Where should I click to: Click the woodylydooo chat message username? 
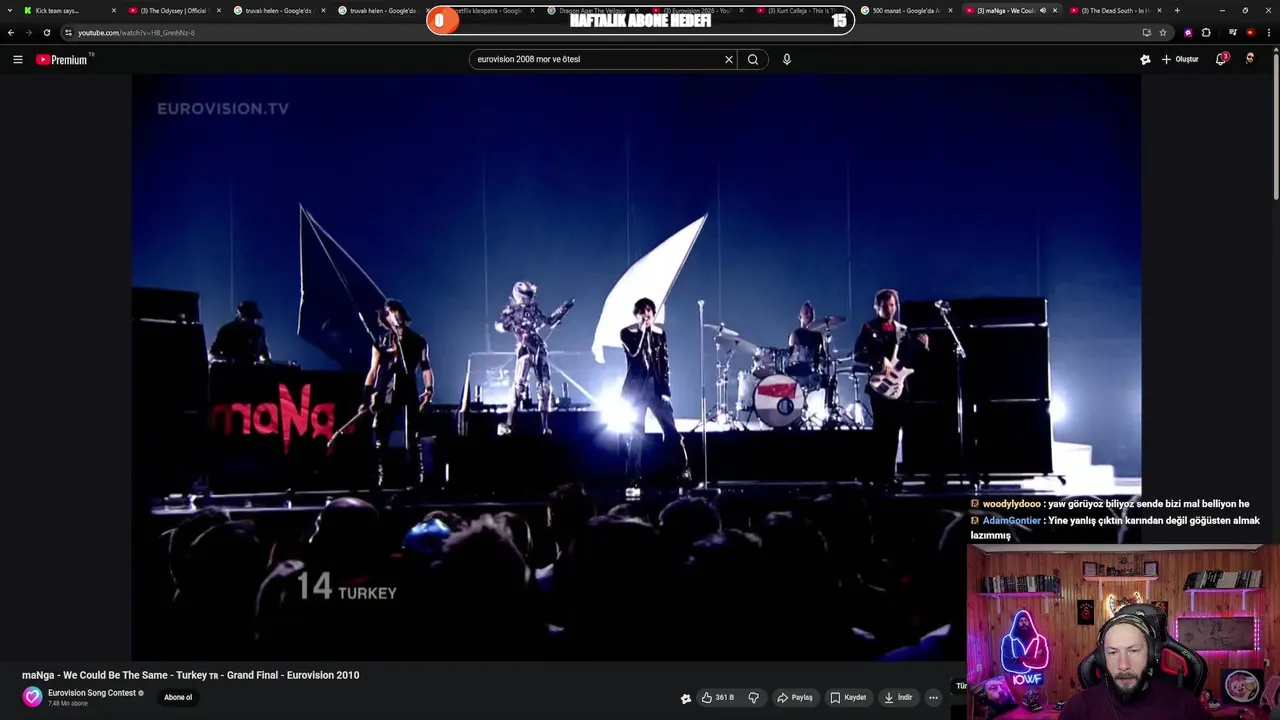pos(1011,504)
